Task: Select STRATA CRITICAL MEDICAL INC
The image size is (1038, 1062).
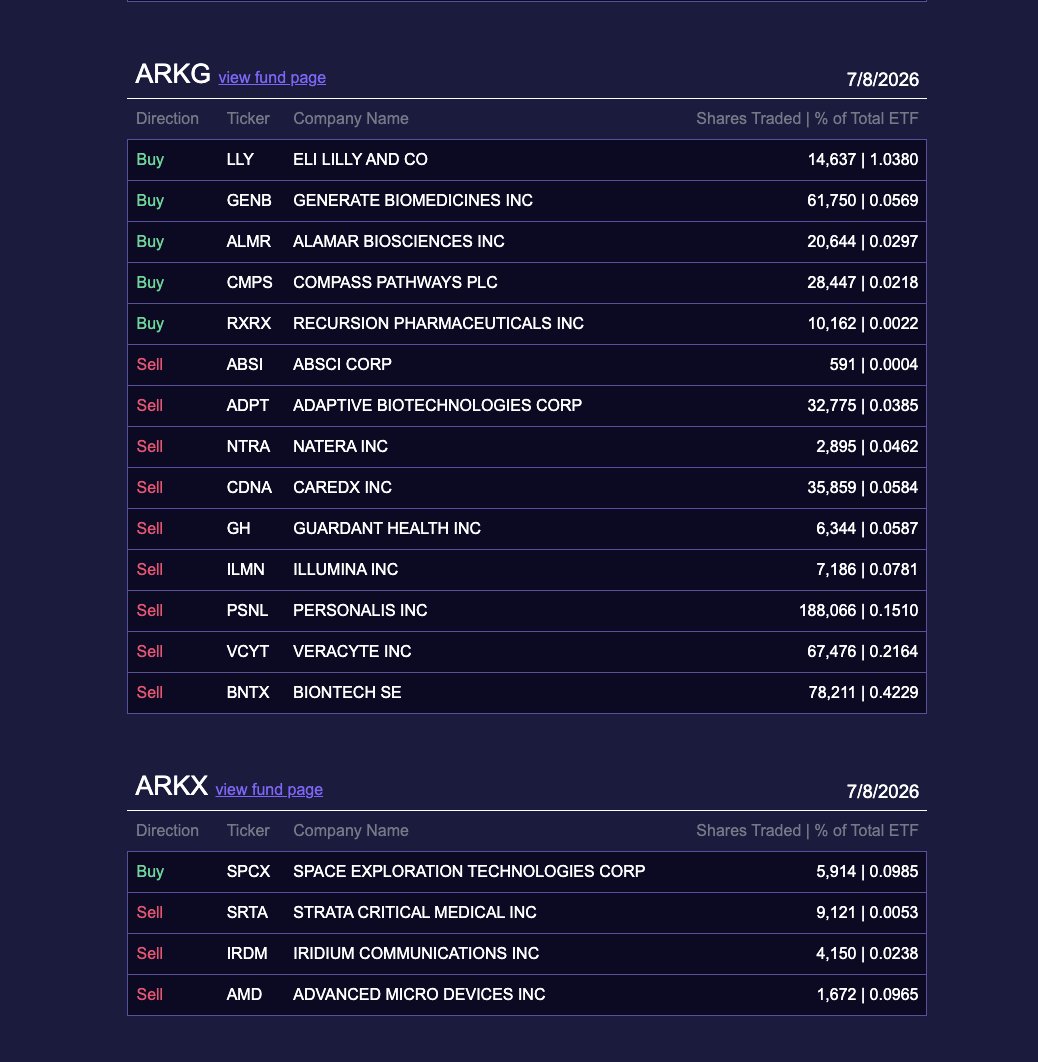Action: (x=414, y=912)
